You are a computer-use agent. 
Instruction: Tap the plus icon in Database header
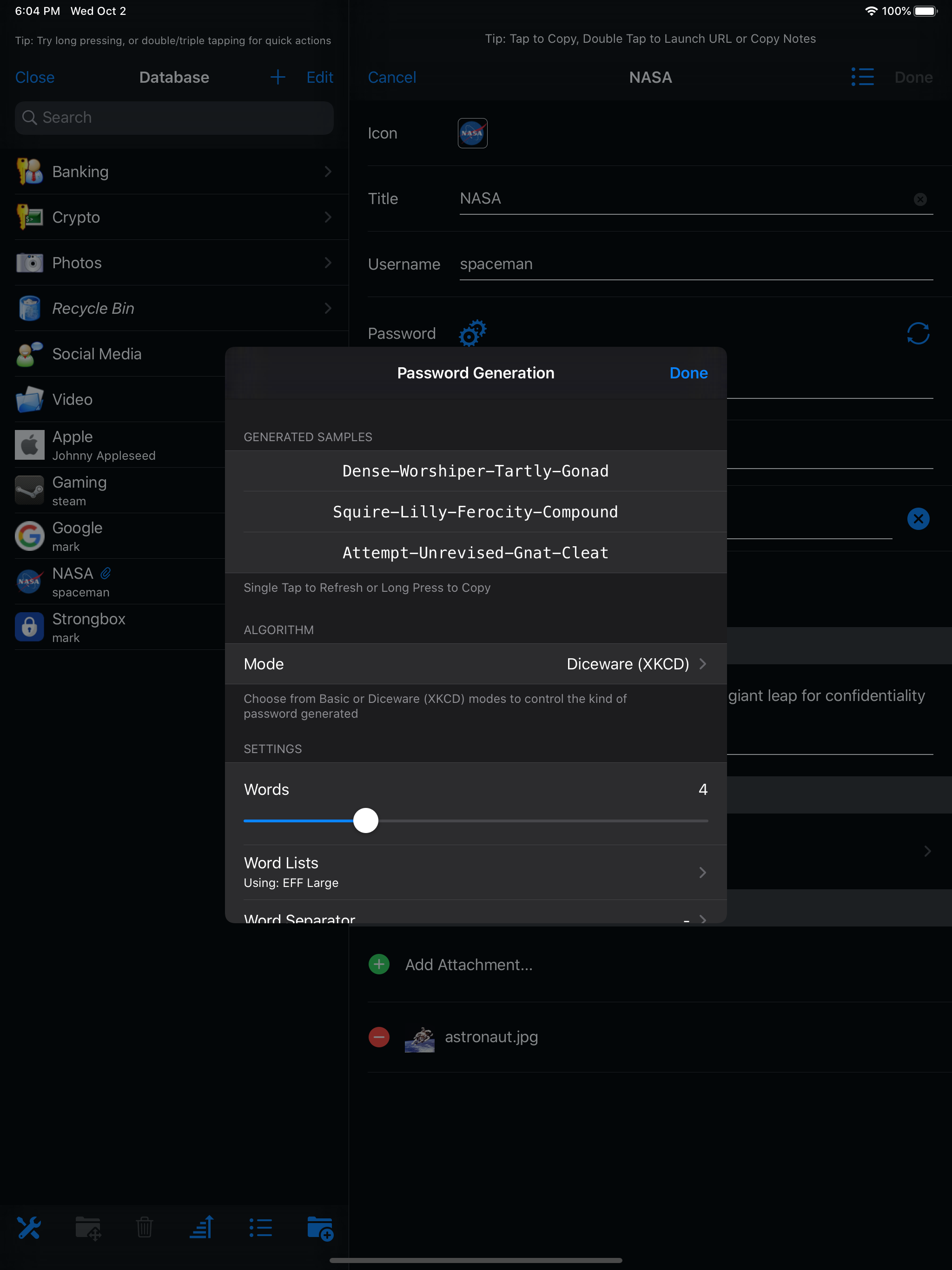coord(278,77)
